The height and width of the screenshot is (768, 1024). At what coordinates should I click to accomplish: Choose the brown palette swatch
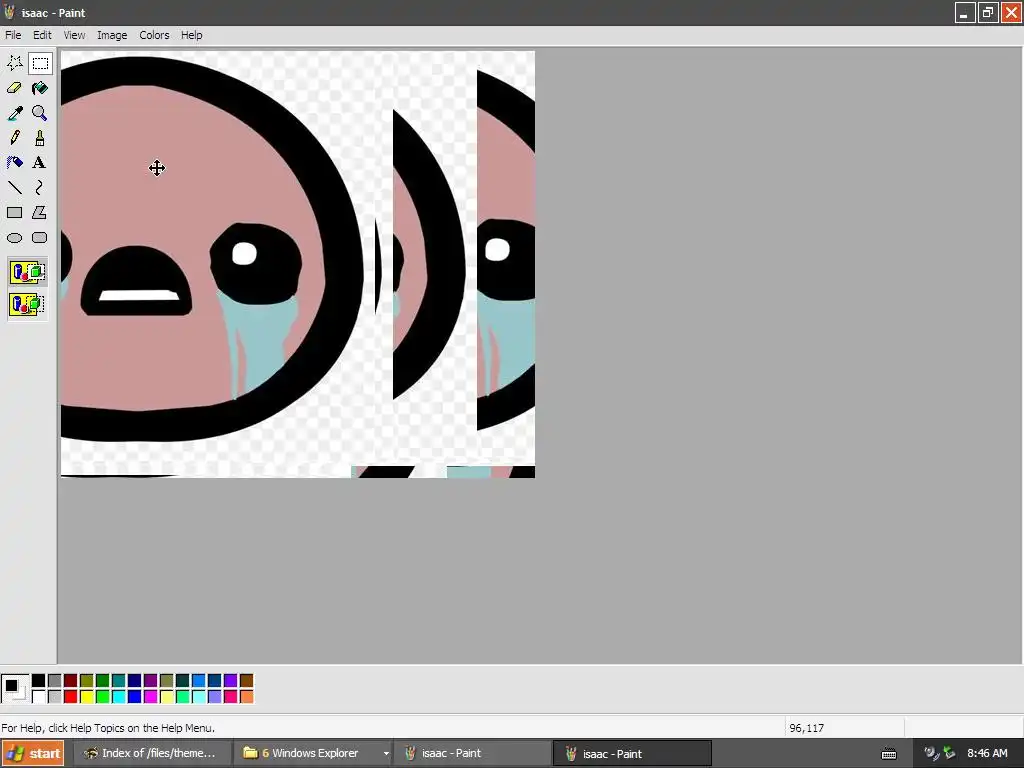click(x=246, y=681)
